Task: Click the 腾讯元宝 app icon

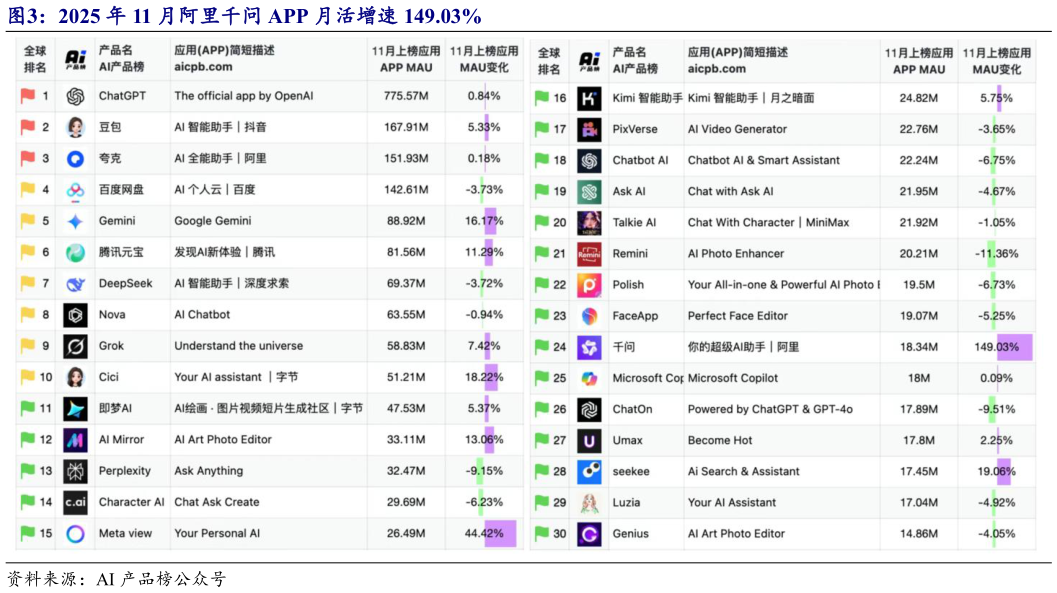Action: (x=75, y=253)
